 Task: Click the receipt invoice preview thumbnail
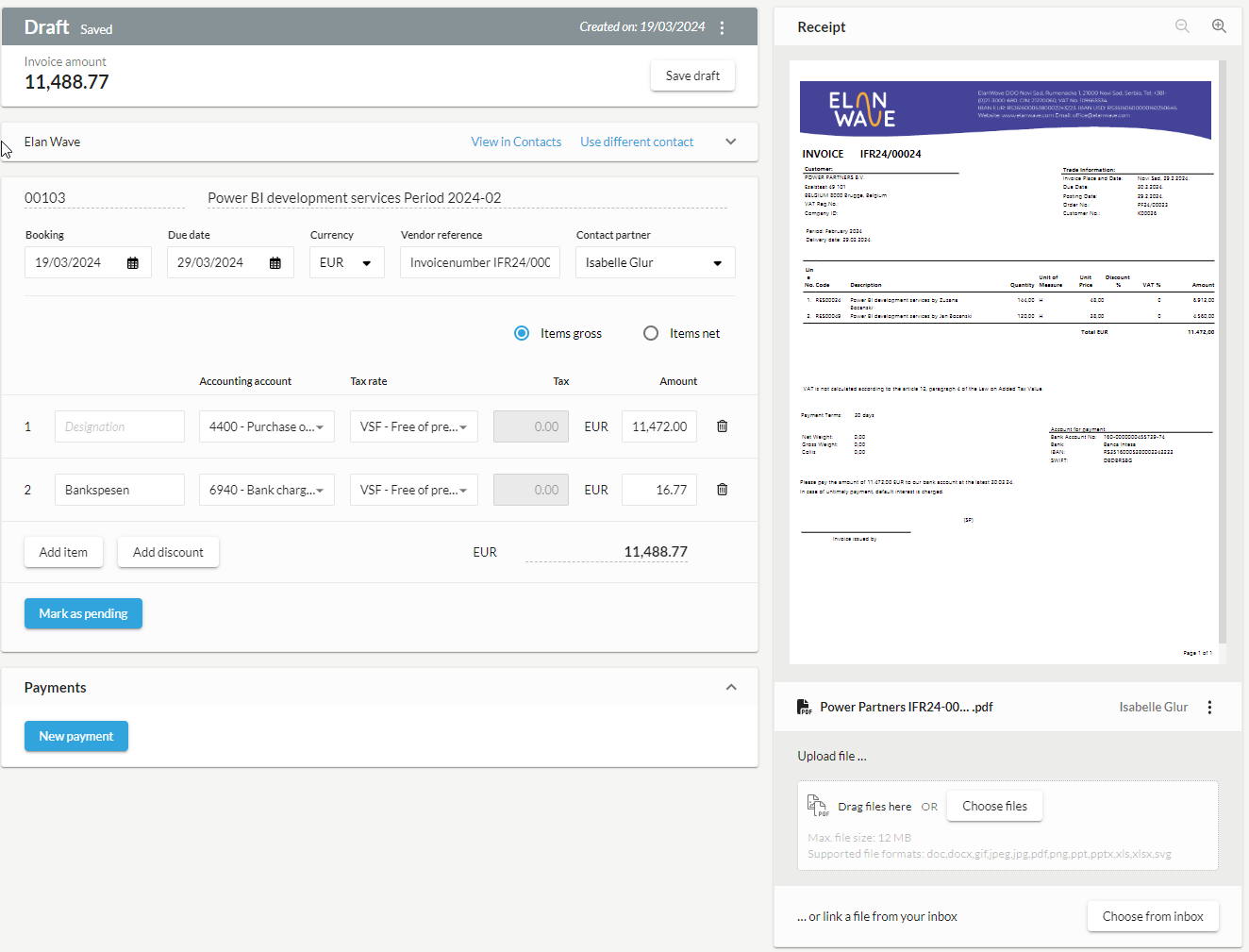pyautogui.click(x=1004, y=362)
